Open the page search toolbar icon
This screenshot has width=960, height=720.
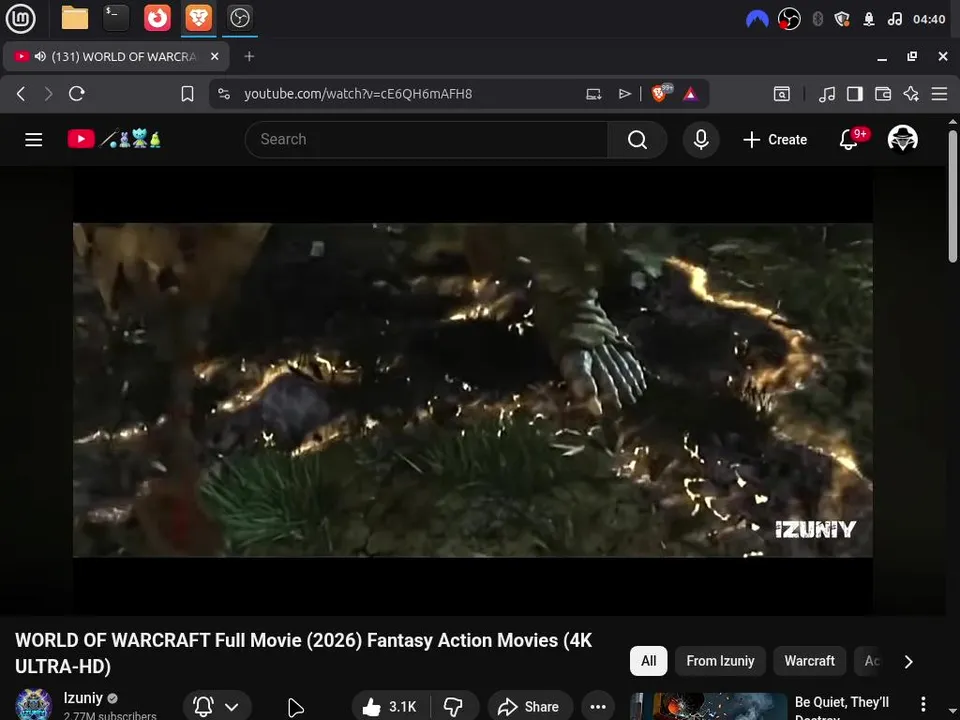pos(782,94)
